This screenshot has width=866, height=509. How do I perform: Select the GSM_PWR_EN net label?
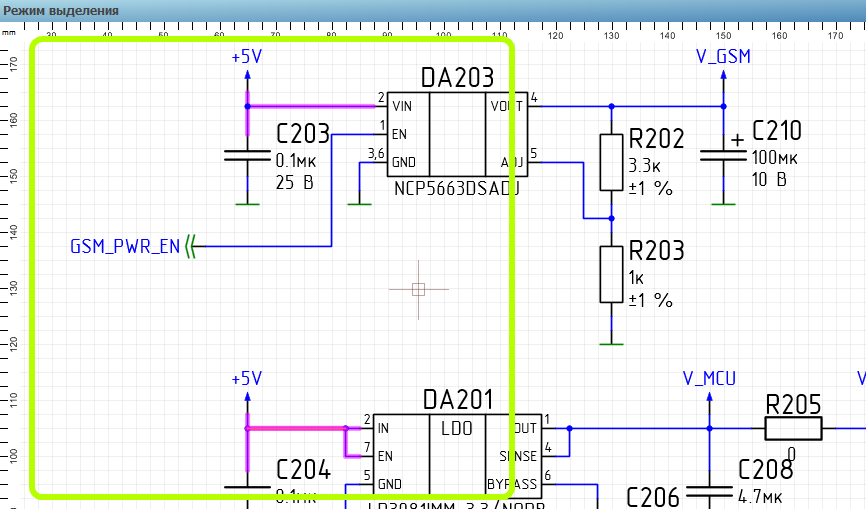[x=125, y=246]
